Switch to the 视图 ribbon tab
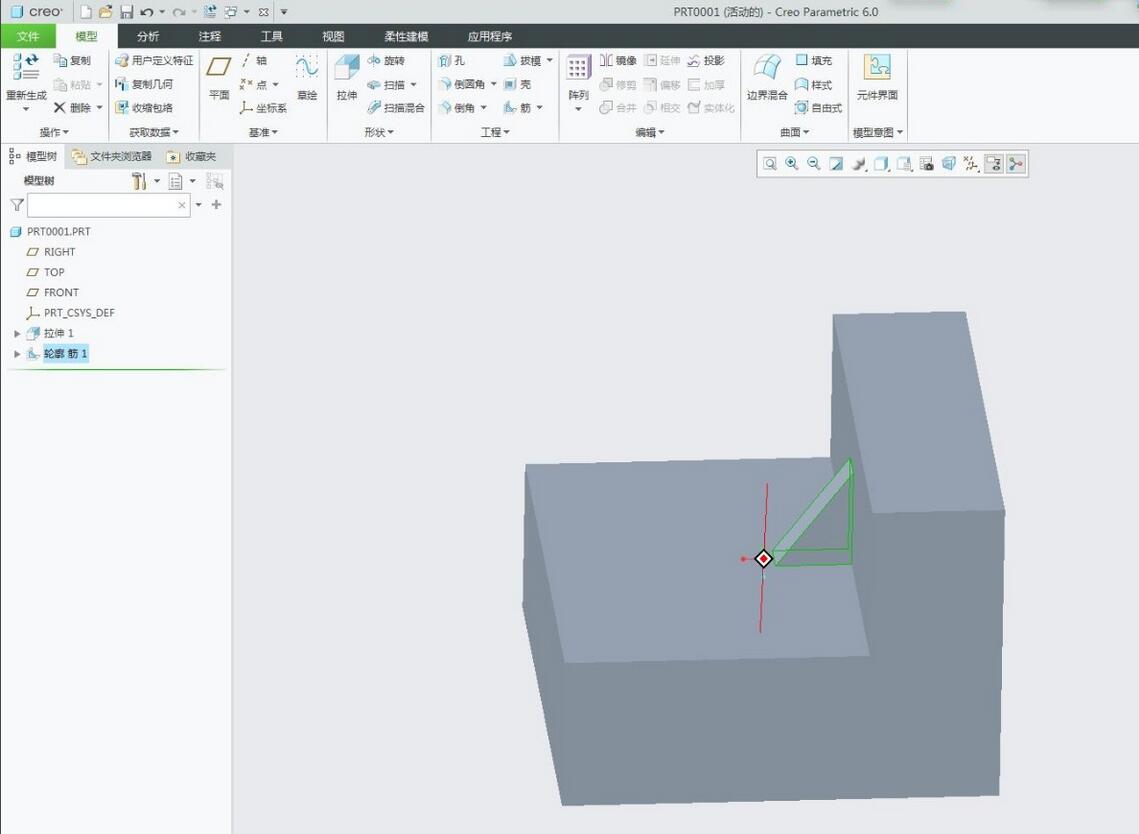This screenshot has width=1139, height=834. pos(333,36)
